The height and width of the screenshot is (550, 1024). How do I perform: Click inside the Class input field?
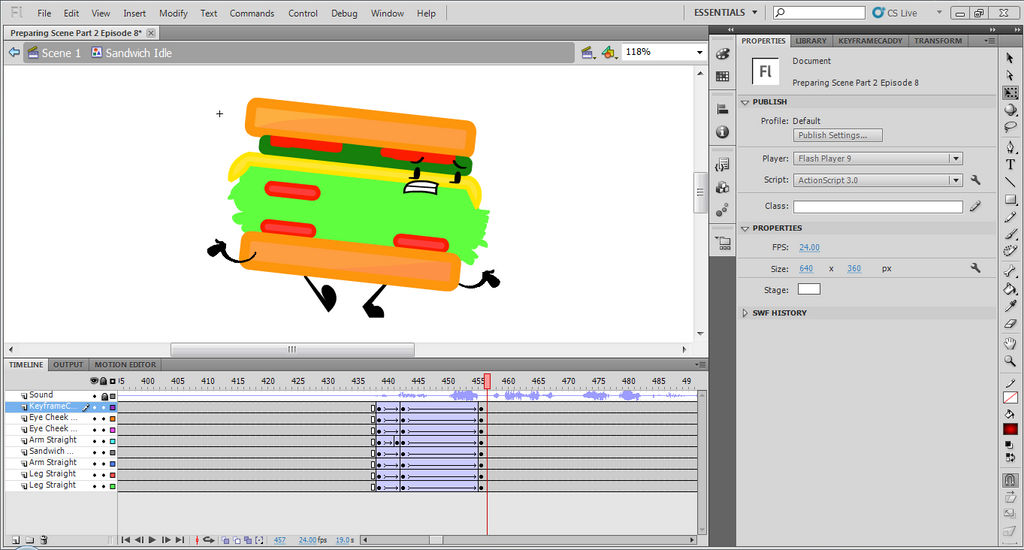pos(878,206)
